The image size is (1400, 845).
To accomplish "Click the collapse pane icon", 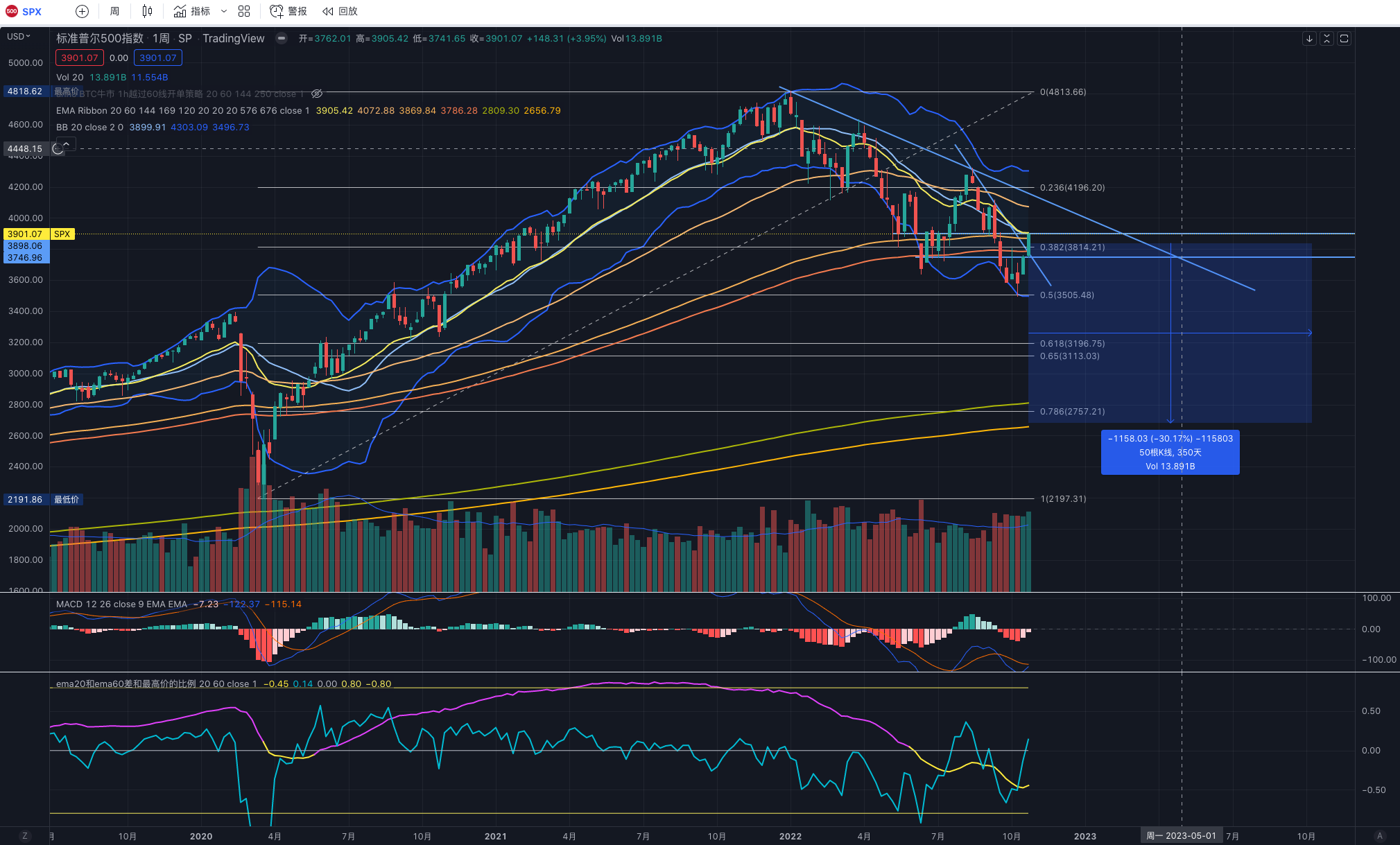I will tap(1326, 39).
